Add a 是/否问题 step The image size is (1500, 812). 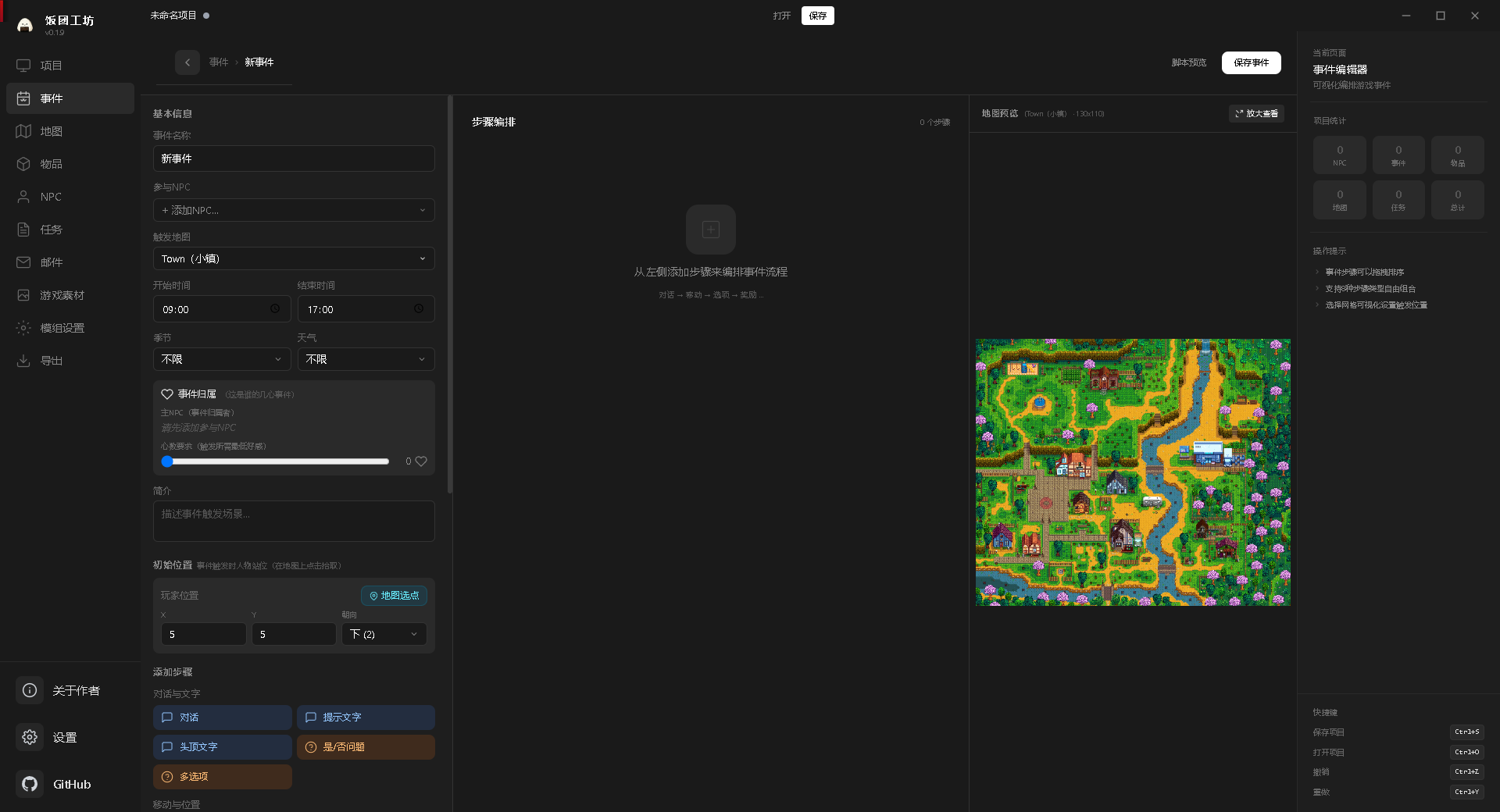coord(366,747)
